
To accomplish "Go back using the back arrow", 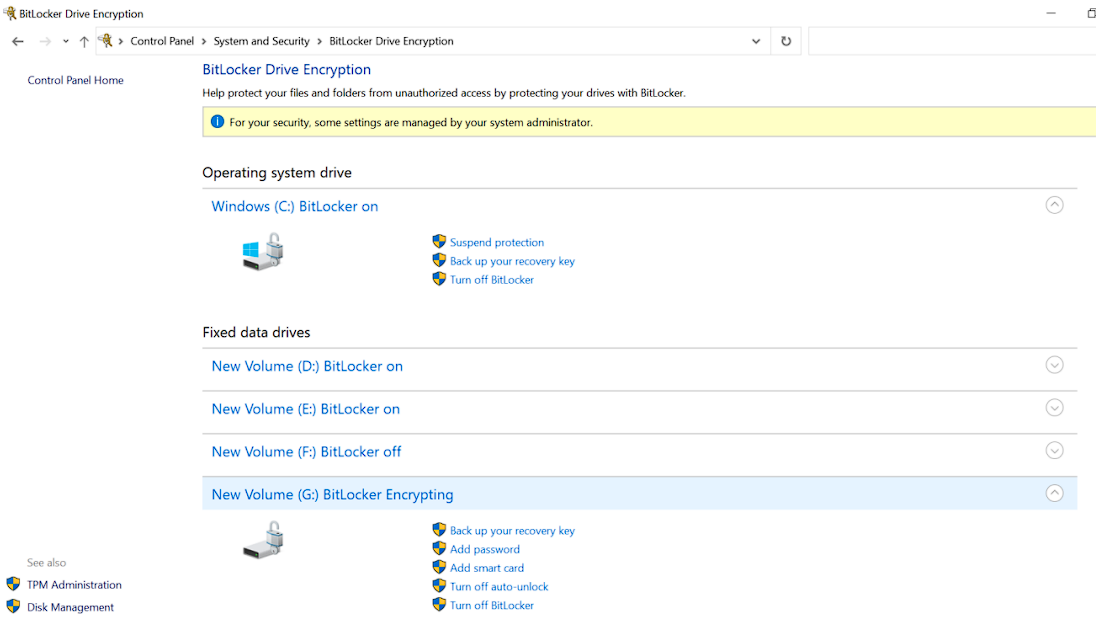I will click(x=17, y=41).
